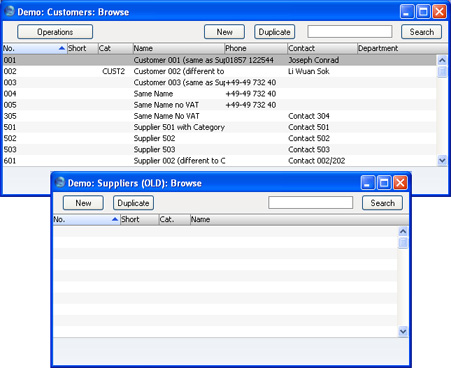Click Contact 502 cell
Image resolution: width=451 pixels, height=368 pixels.
[309, 138]
